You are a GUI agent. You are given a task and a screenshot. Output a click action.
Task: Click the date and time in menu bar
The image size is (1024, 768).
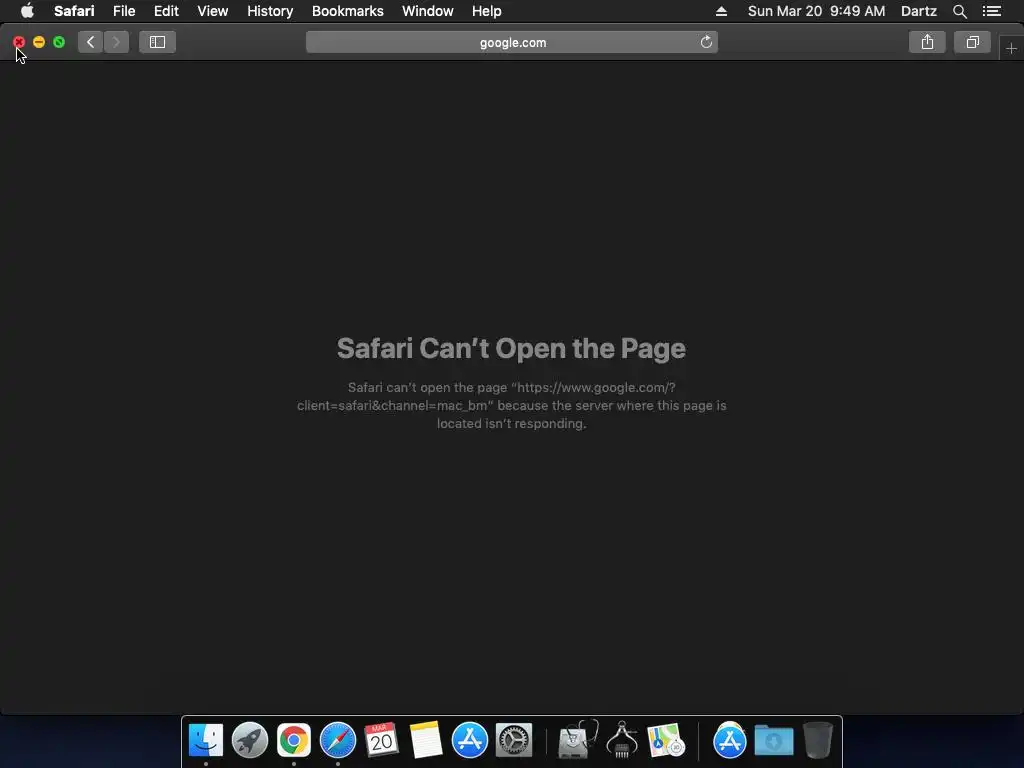tap(816, 11)
